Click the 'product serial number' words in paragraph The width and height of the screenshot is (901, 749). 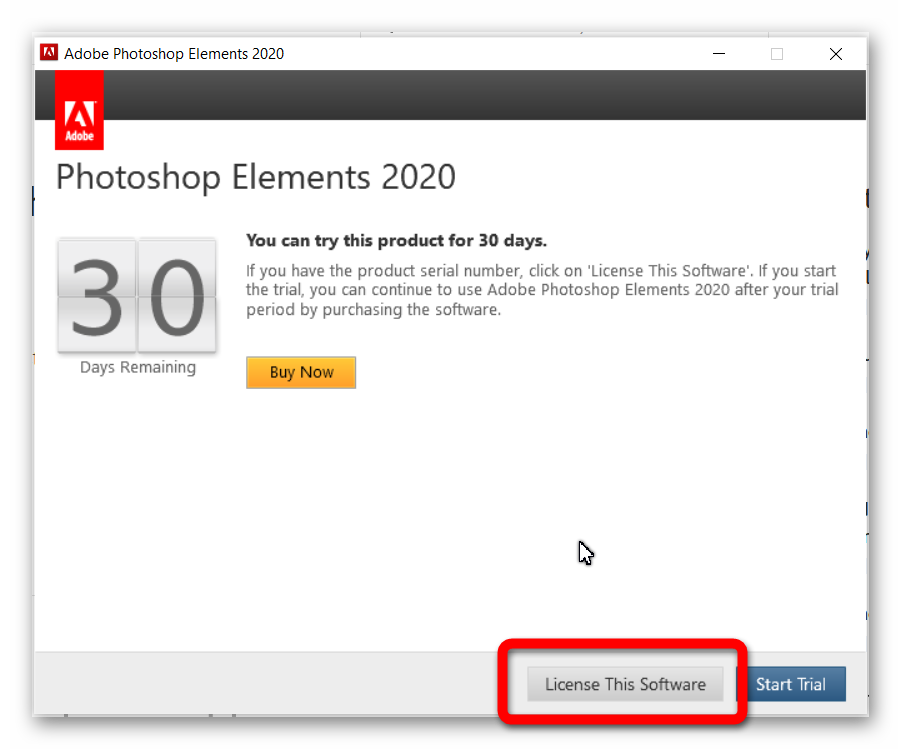click(439, 271)
